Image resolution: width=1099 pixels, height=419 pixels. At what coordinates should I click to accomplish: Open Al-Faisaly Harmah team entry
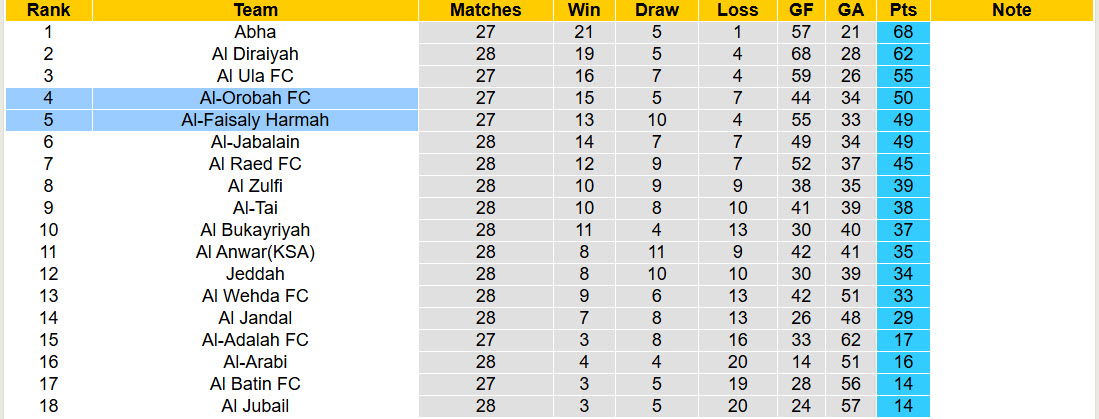pyautogui.click(x=255, y=120)
